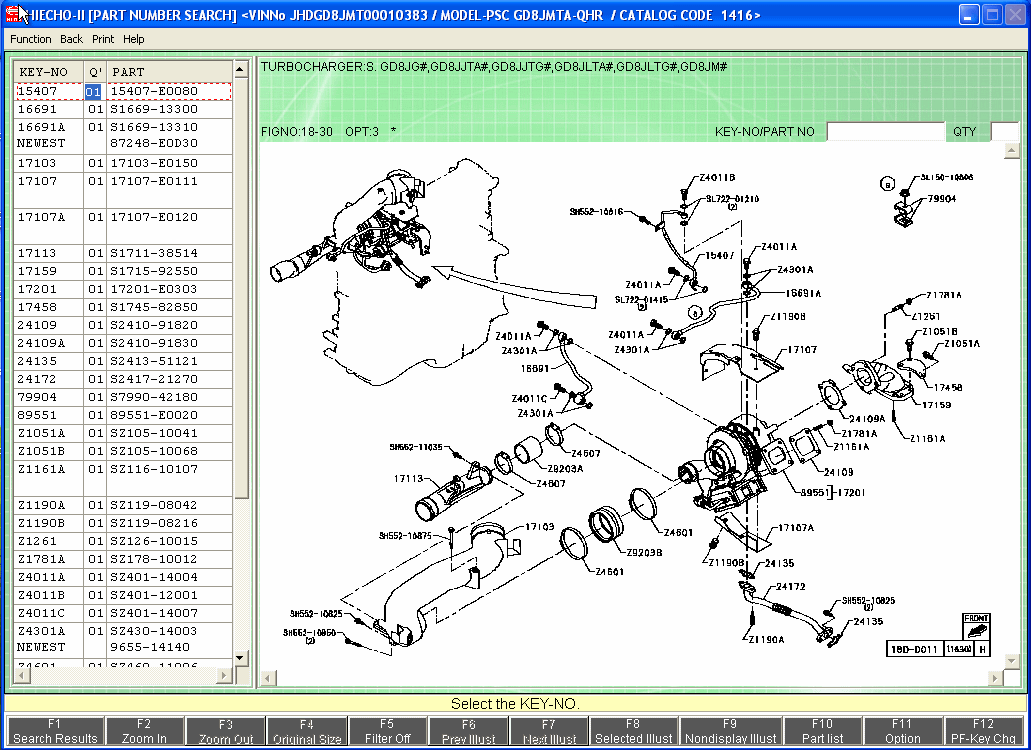Viewport: 1031px width, 750px height.
Task: Open the F10 Part list
Action: pos(821,731)
